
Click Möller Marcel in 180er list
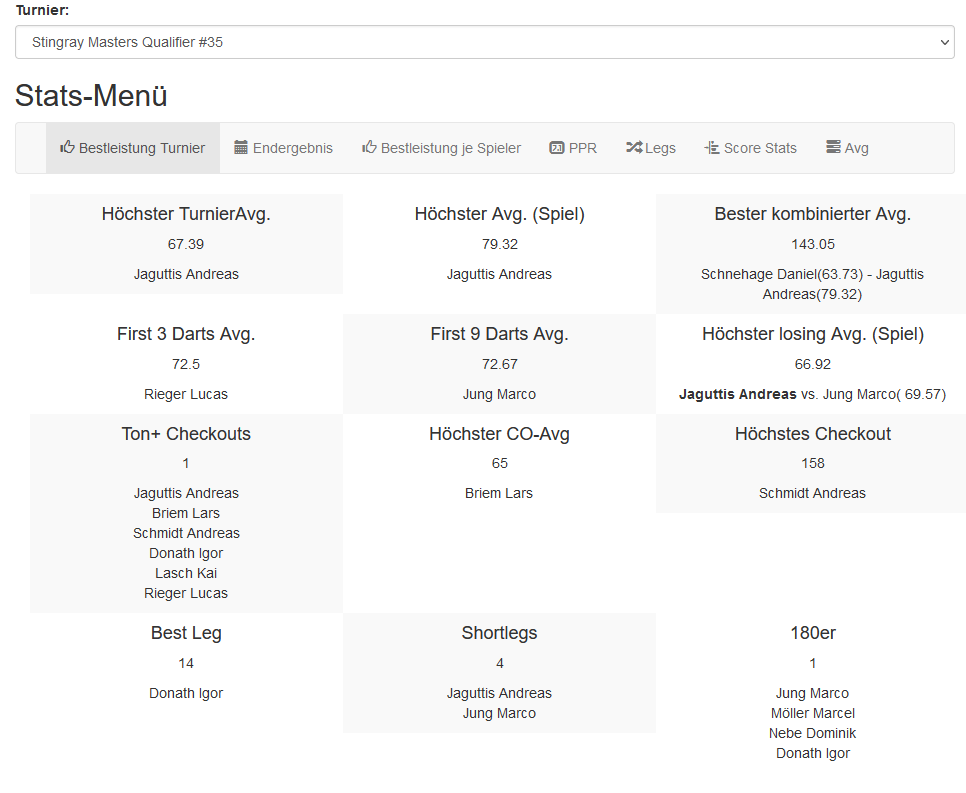[812, 713]
